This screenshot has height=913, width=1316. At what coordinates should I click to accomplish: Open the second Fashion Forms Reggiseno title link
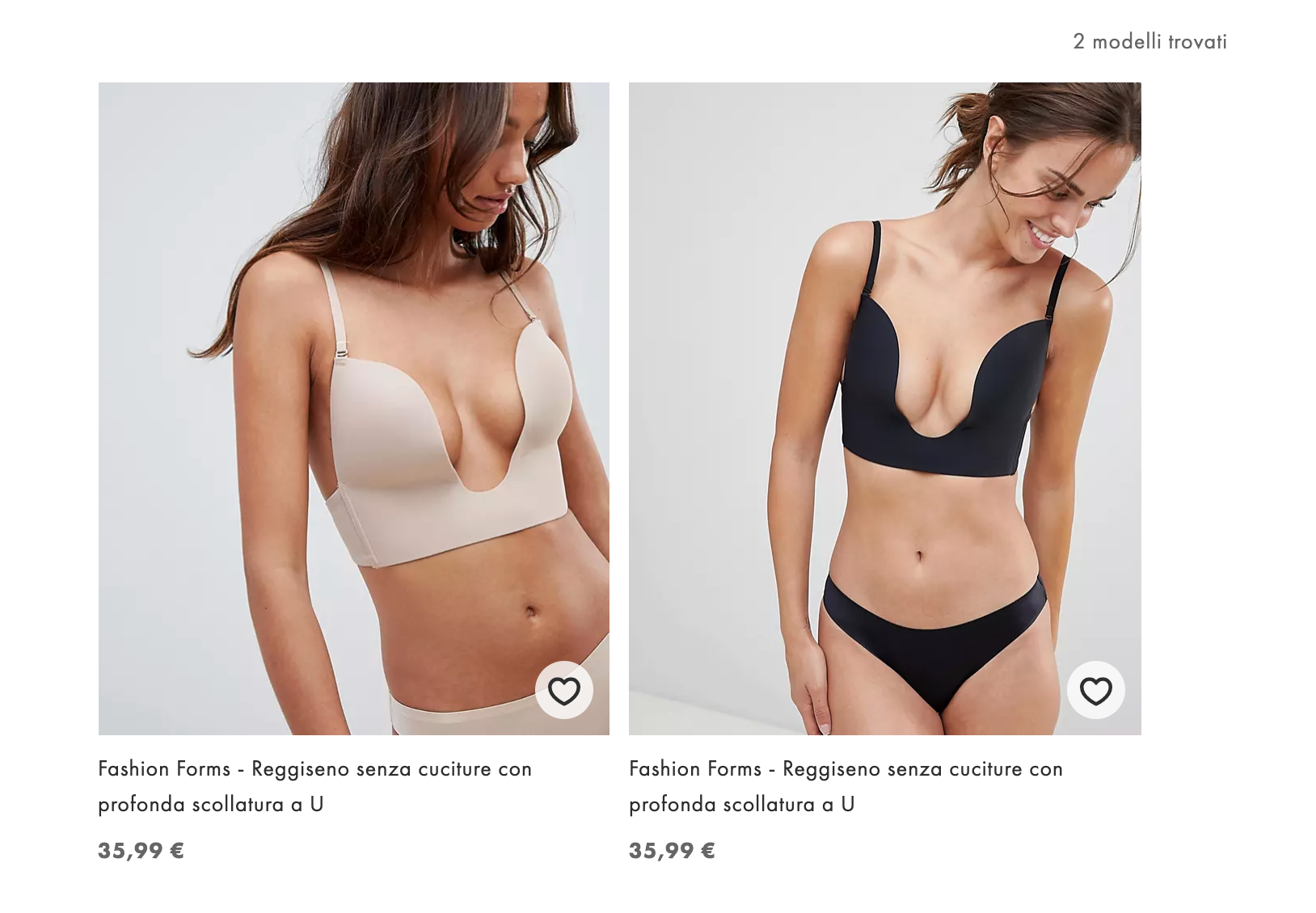846,786
